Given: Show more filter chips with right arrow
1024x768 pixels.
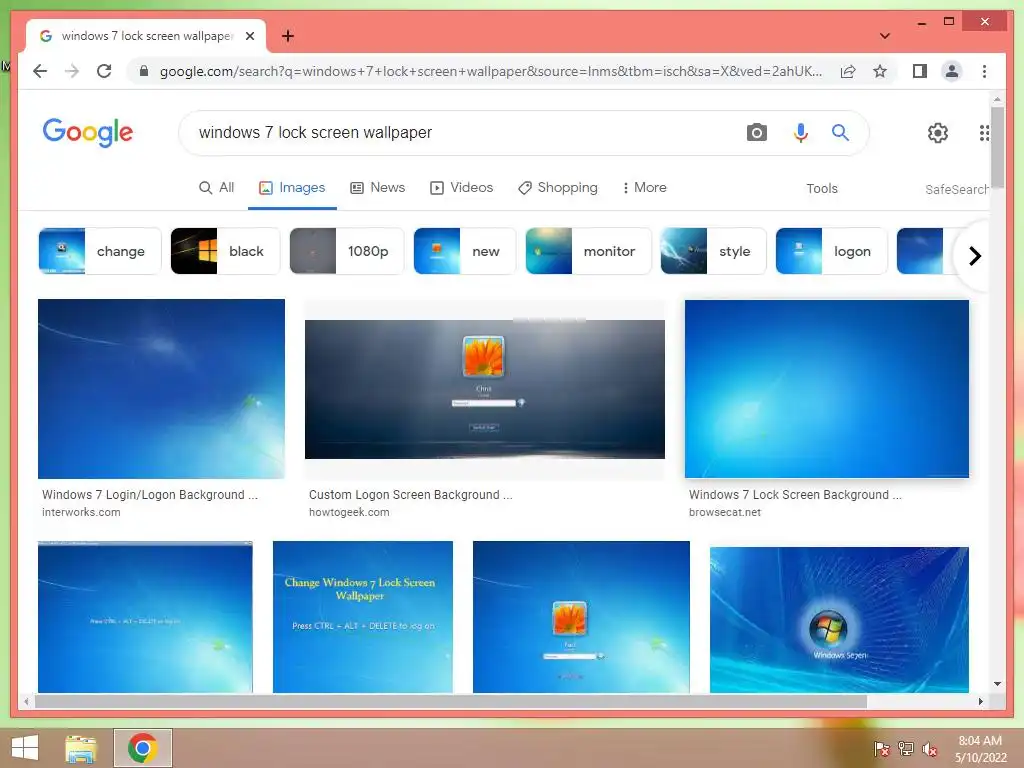Looking at the screenshot, I should (974, 256).
